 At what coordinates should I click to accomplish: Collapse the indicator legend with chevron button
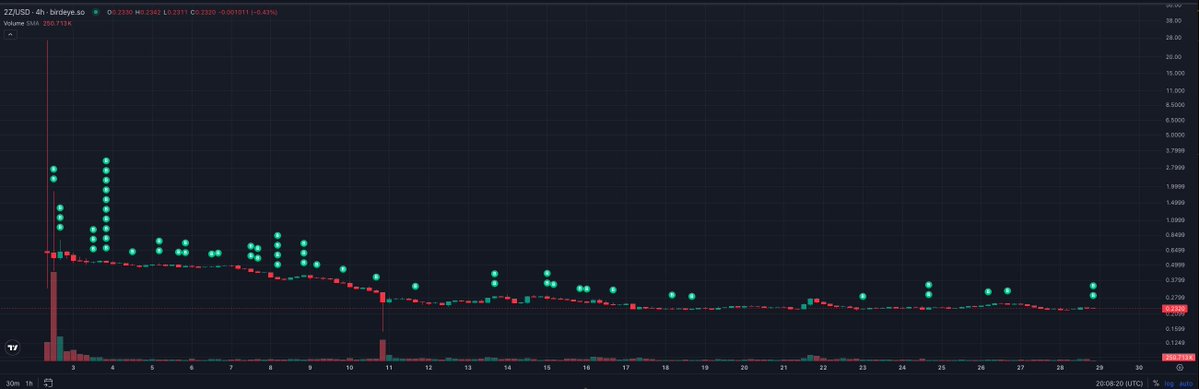11,34
